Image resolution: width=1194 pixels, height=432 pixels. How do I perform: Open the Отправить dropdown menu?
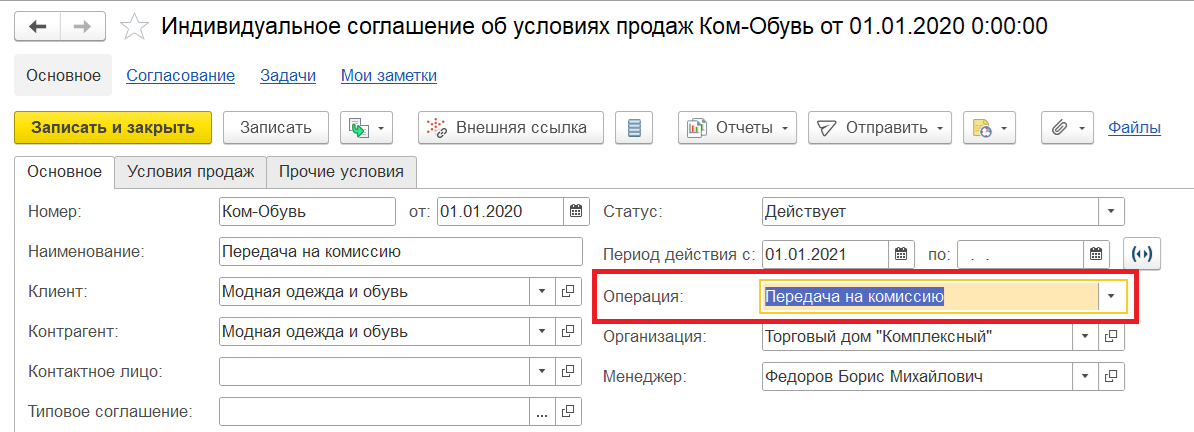pos(880,128)
